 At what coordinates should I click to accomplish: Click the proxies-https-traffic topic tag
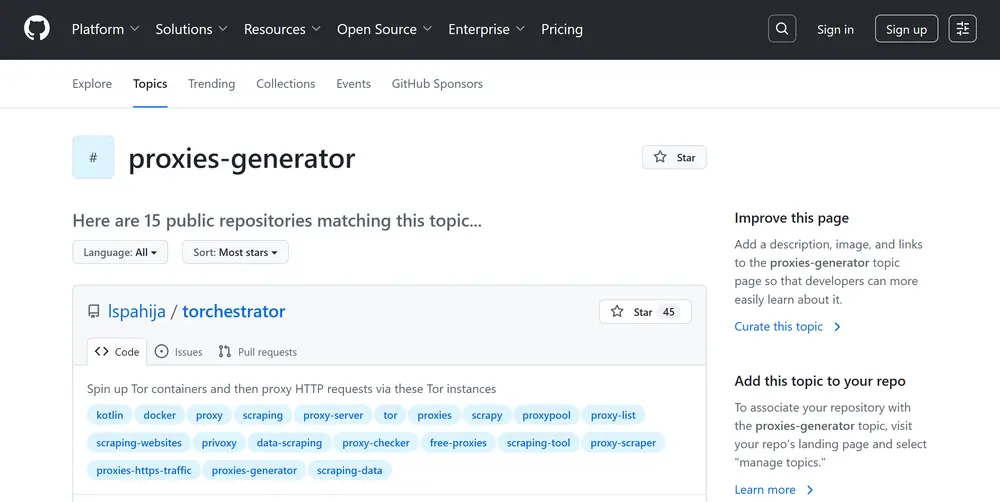point(143,470)
